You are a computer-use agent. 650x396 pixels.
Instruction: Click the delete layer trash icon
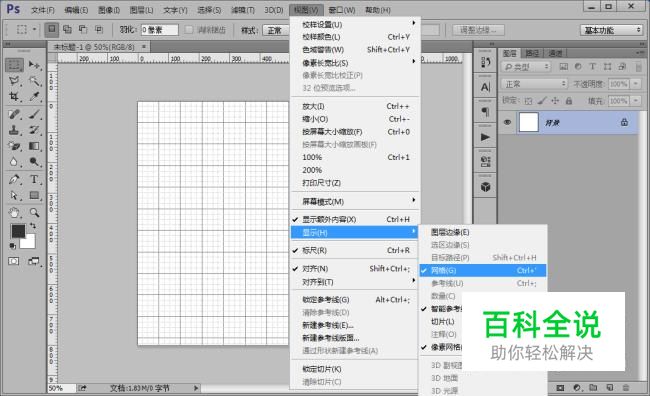click(626, 388)
